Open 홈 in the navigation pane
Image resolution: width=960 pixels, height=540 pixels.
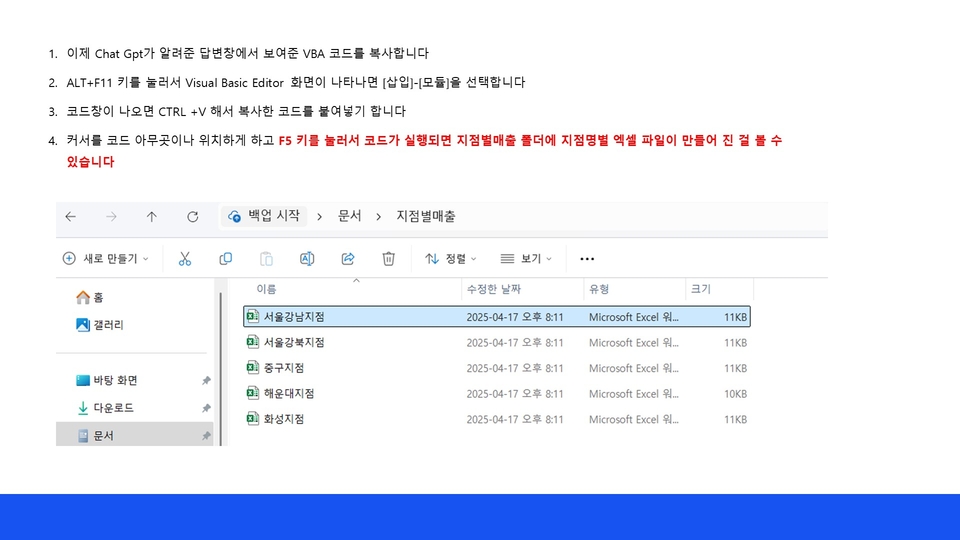pos(90,298)
